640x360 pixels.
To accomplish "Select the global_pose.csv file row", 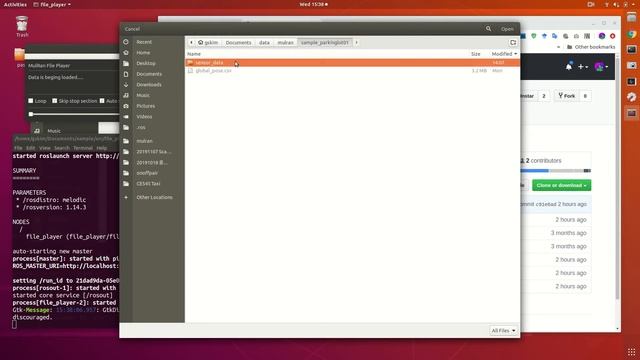I will pyautogui.click(x=352, y=71).
